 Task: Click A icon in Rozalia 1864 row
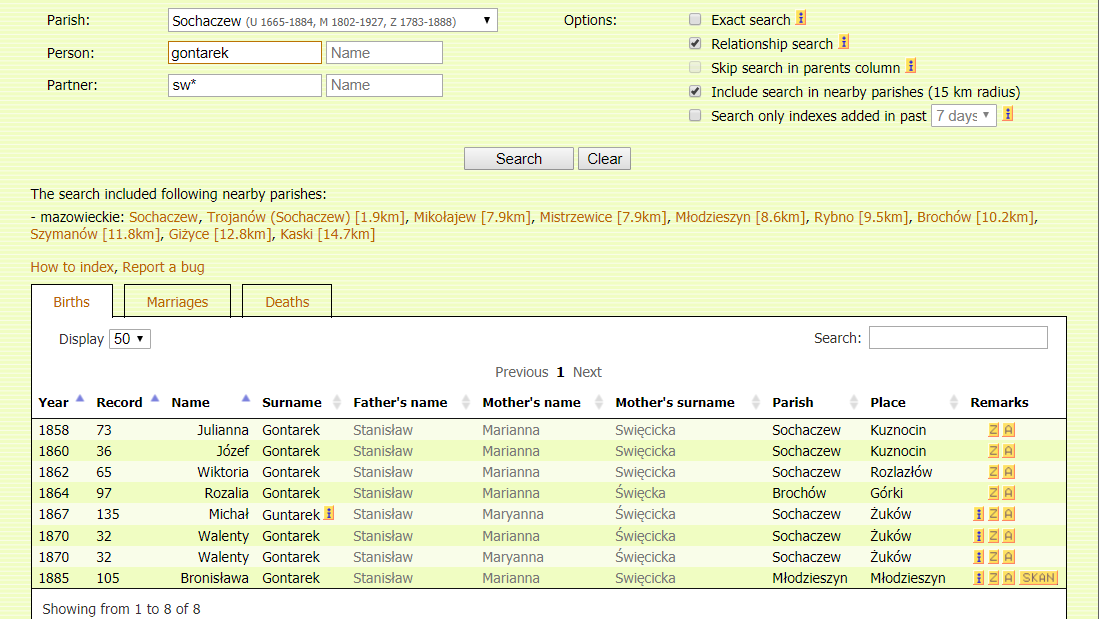[1009, 493]
